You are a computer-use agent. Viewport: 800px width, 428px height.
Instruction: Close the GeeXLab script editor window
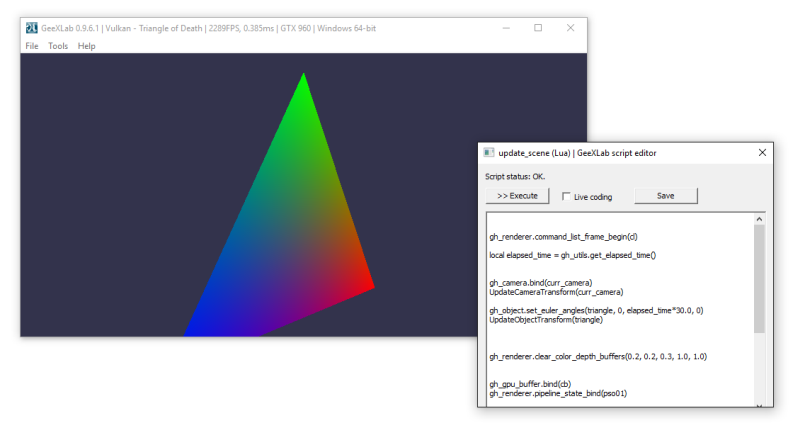tap(762, 153)
